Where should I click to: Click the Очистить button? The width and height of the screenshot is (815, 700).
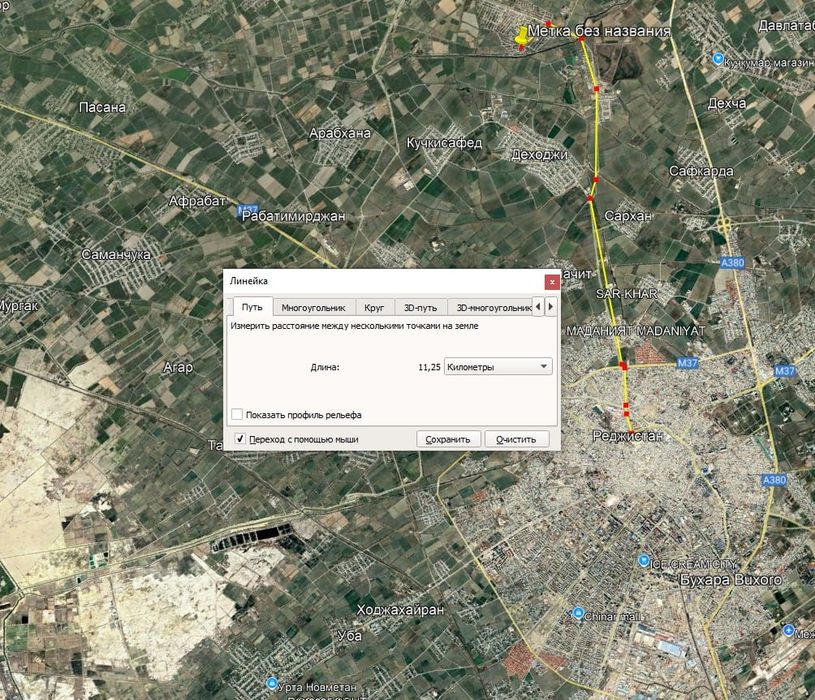(x=516, y=439)
